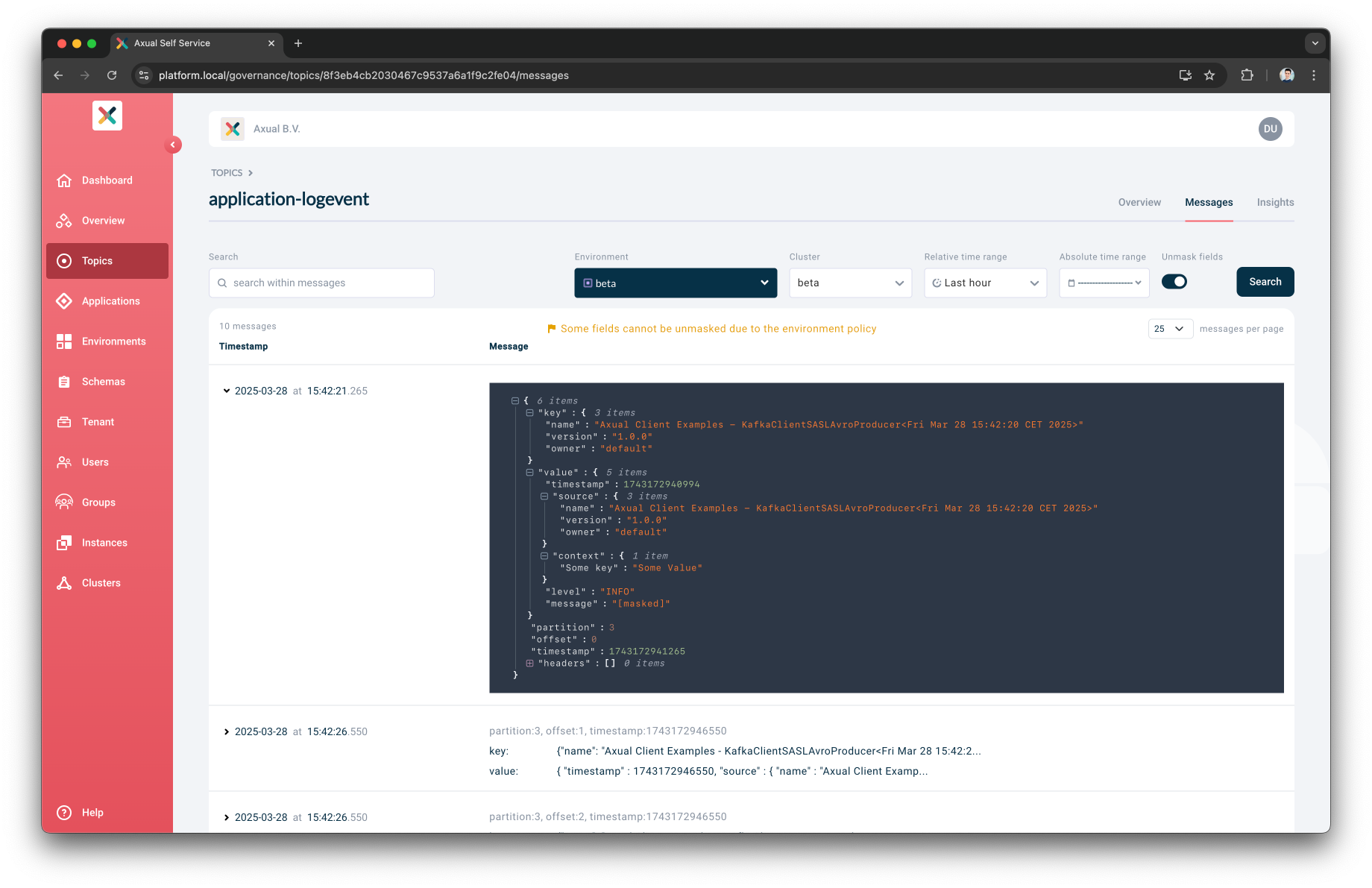Image resolution: width=1372 pixels, height=888 pixels.
Task: Open the Schemas clipboard icon in sidebar
Action: tap(64, 382)
